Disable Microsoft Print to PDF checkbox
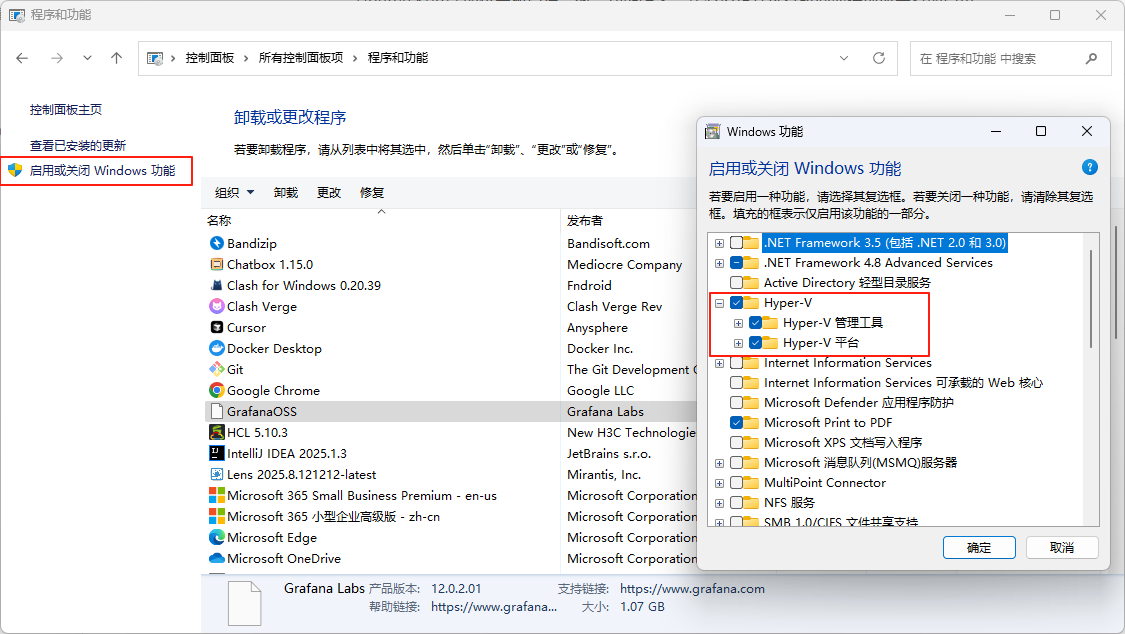 [x=737, y=423]
